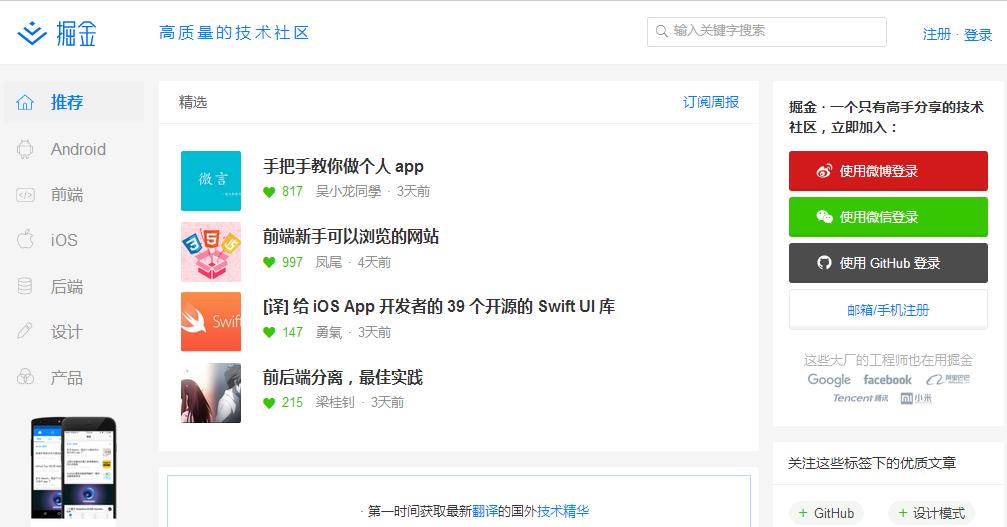Log in with 使用微信登录 button
The image size is (1007, 527).
pos(888,217)
